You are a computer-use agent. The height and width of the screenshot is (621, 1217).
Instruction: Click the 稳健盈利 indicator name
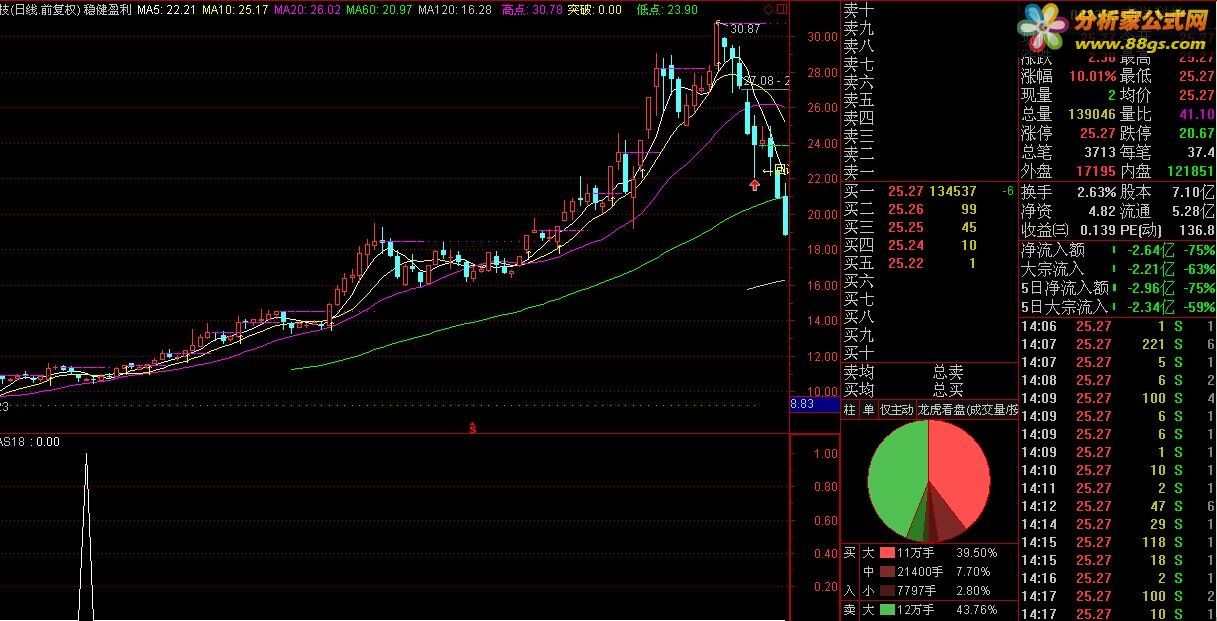105,10
